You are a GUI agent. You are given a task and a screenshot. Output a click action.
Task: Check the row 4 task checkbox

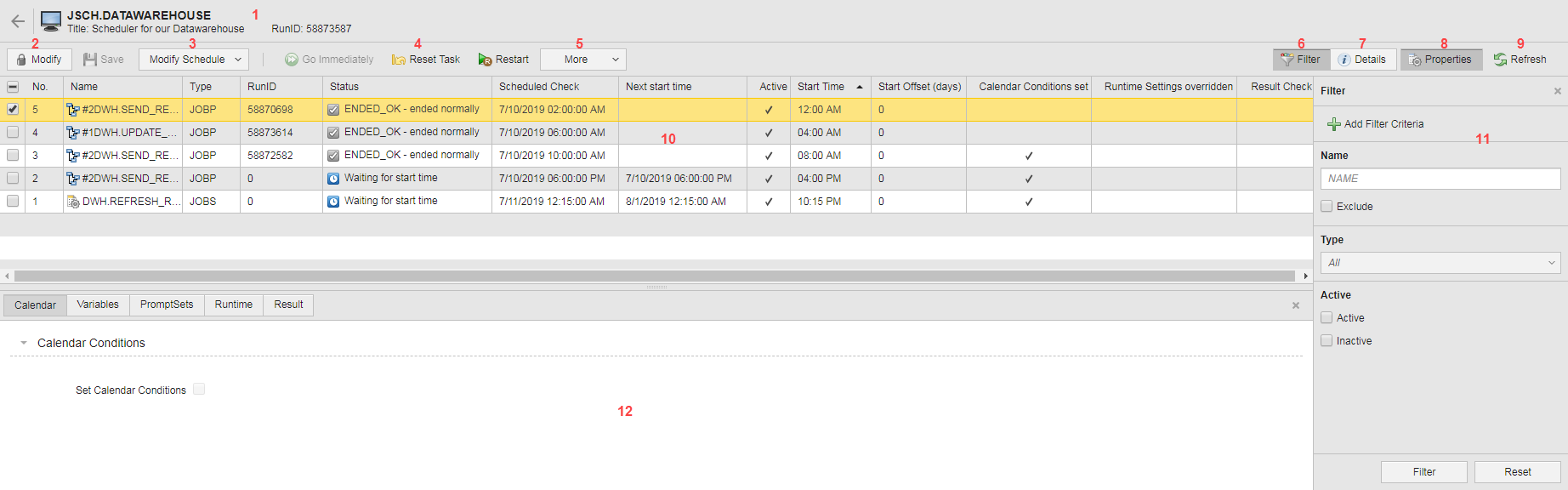pyautogui.click(x=13, y=133)
